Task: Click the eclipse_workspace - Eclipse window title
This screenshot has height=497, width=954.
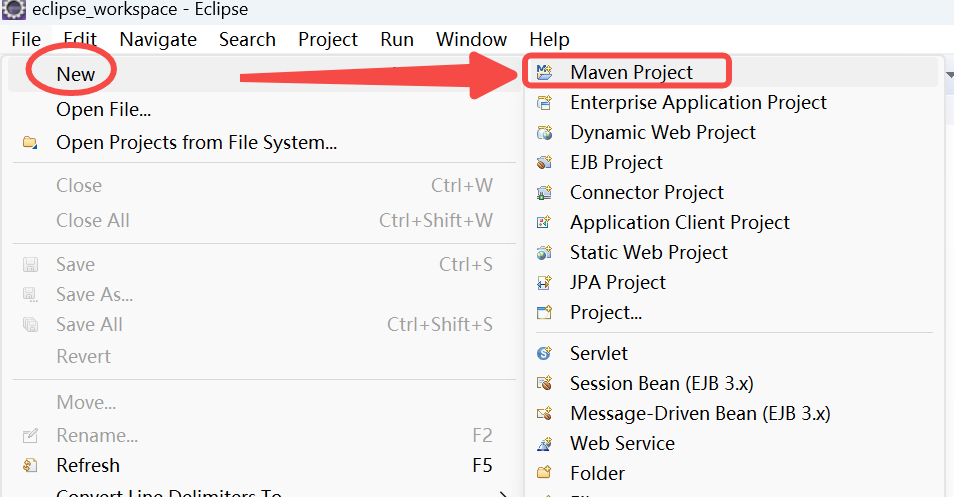Action: [140, 10]
